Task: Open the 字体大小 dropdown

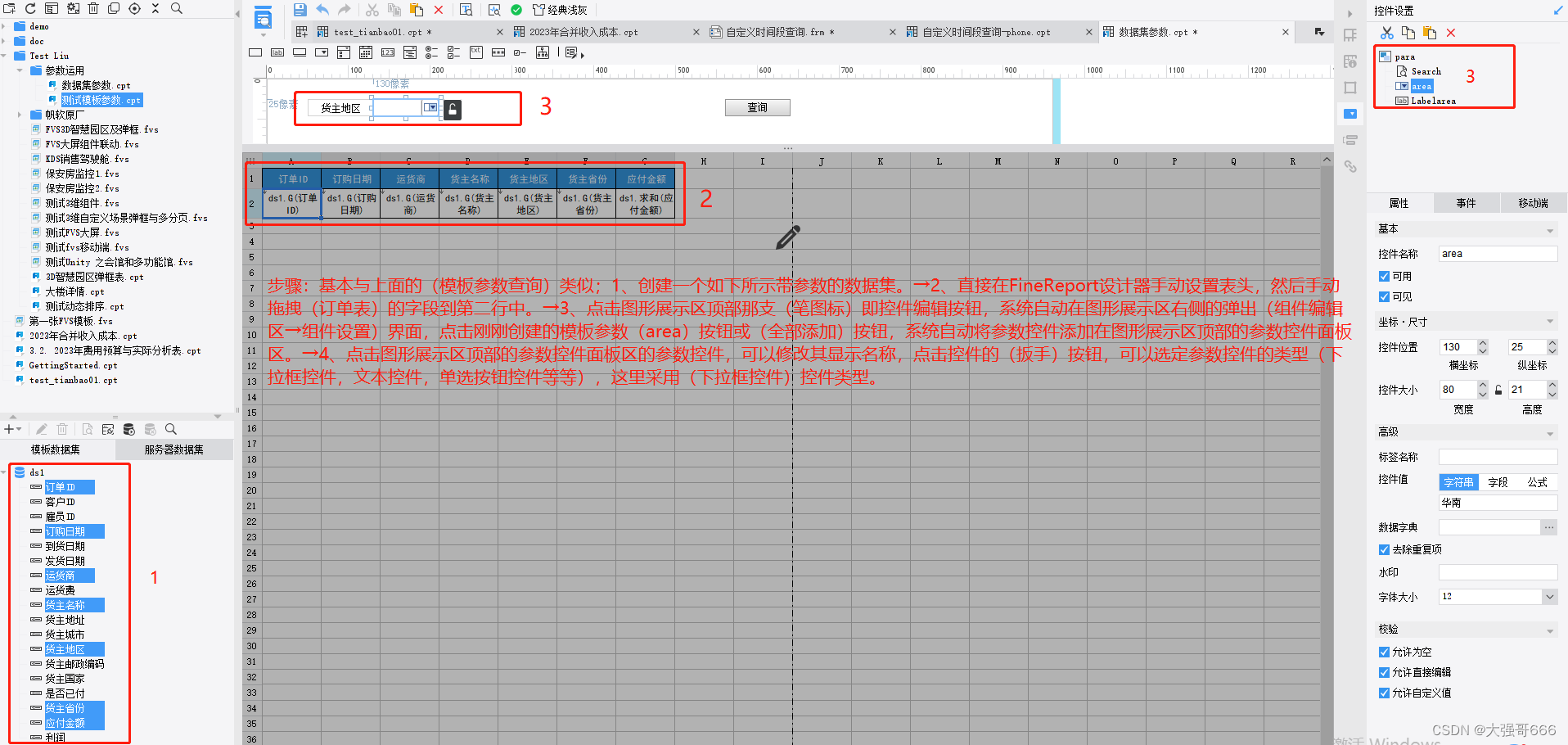Action: [1549, 597]
